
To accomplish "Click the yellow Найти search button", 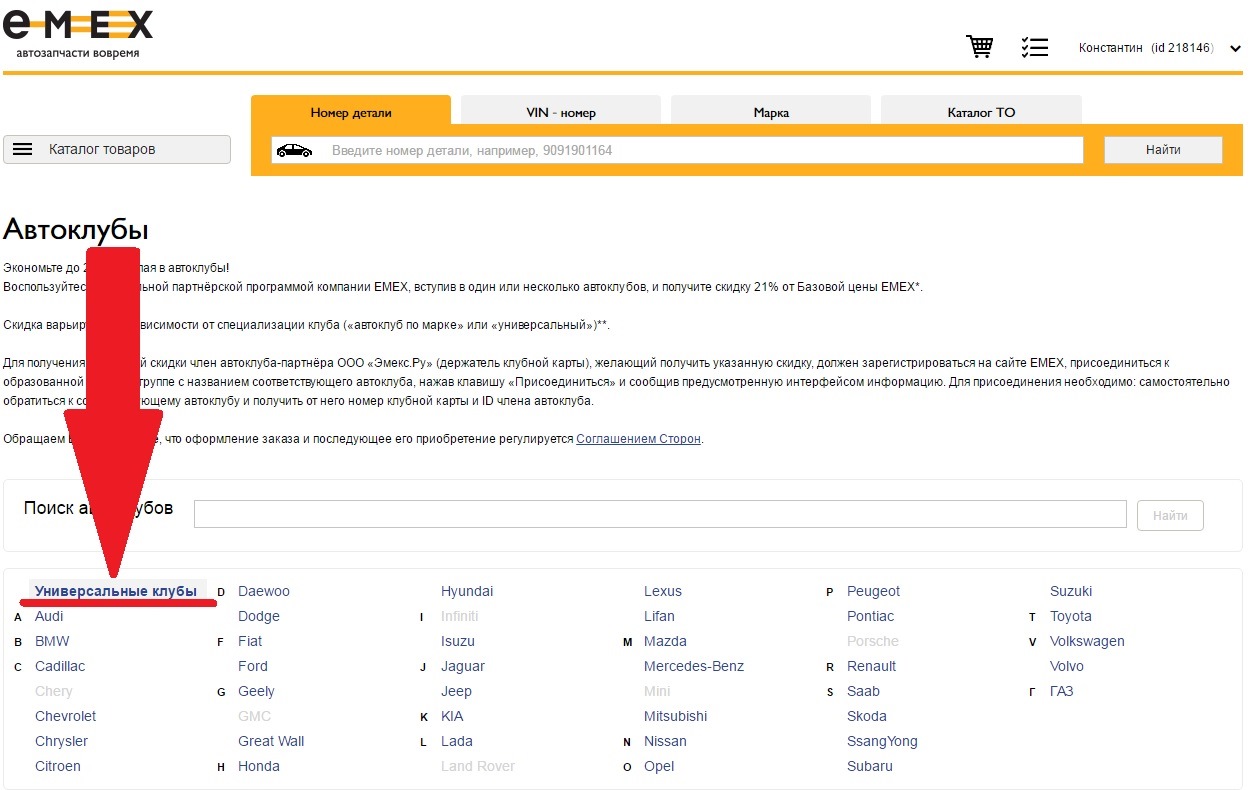I will coord(1163,150).
